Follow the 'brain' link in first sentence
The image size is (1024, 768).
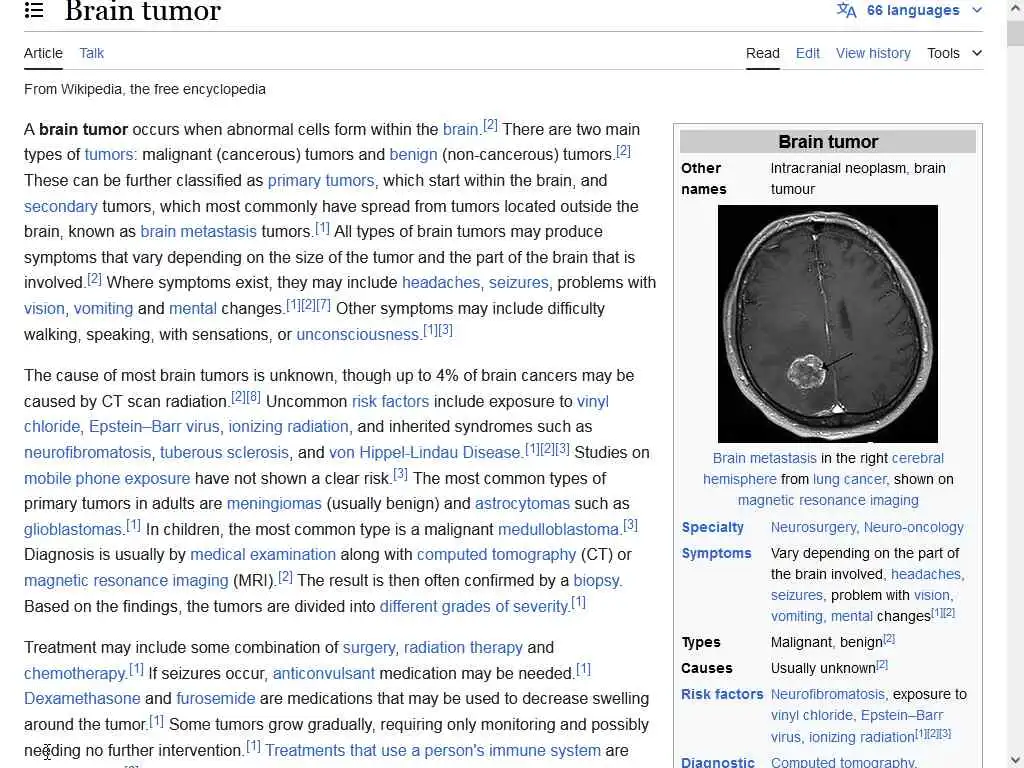(460, 129)
